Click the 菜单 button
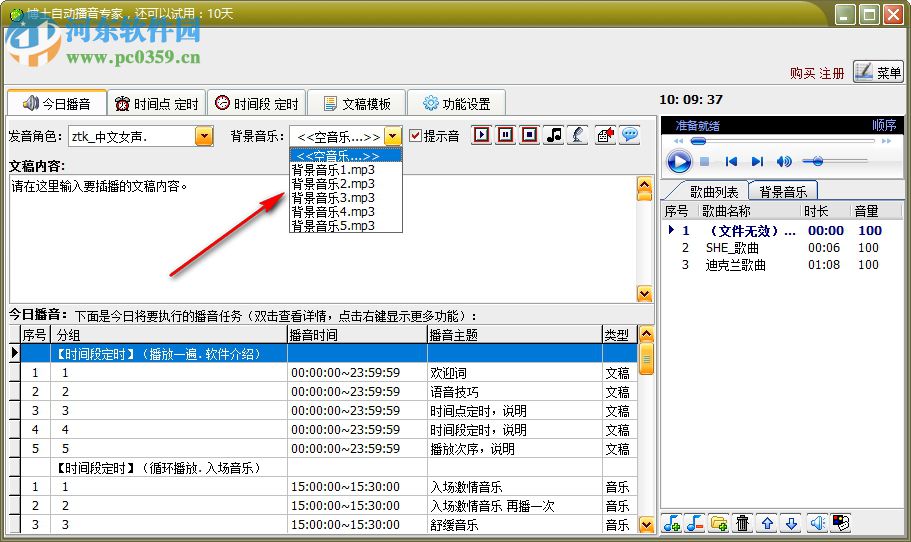Screen dimensions: 911x542 click(878, 72)
